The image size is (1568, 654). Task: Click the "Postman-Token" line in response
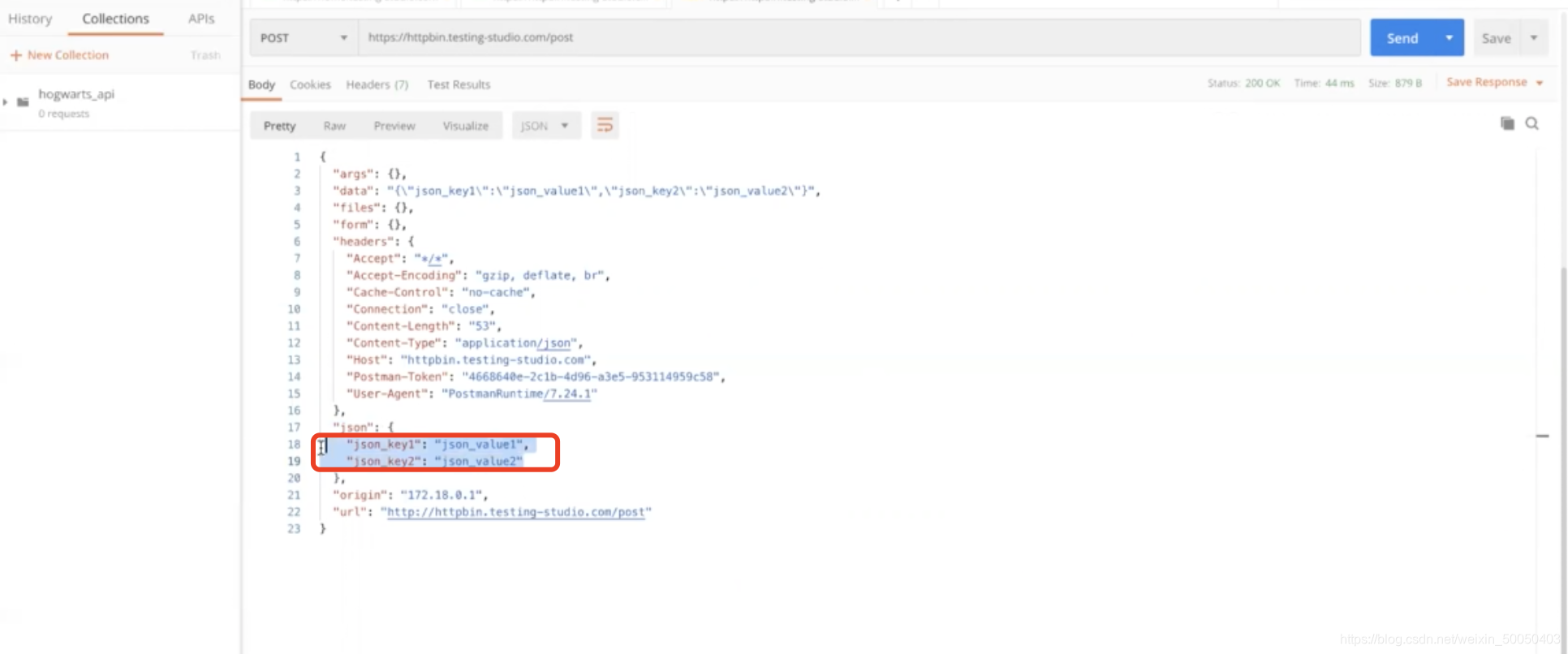pos(536,376)
